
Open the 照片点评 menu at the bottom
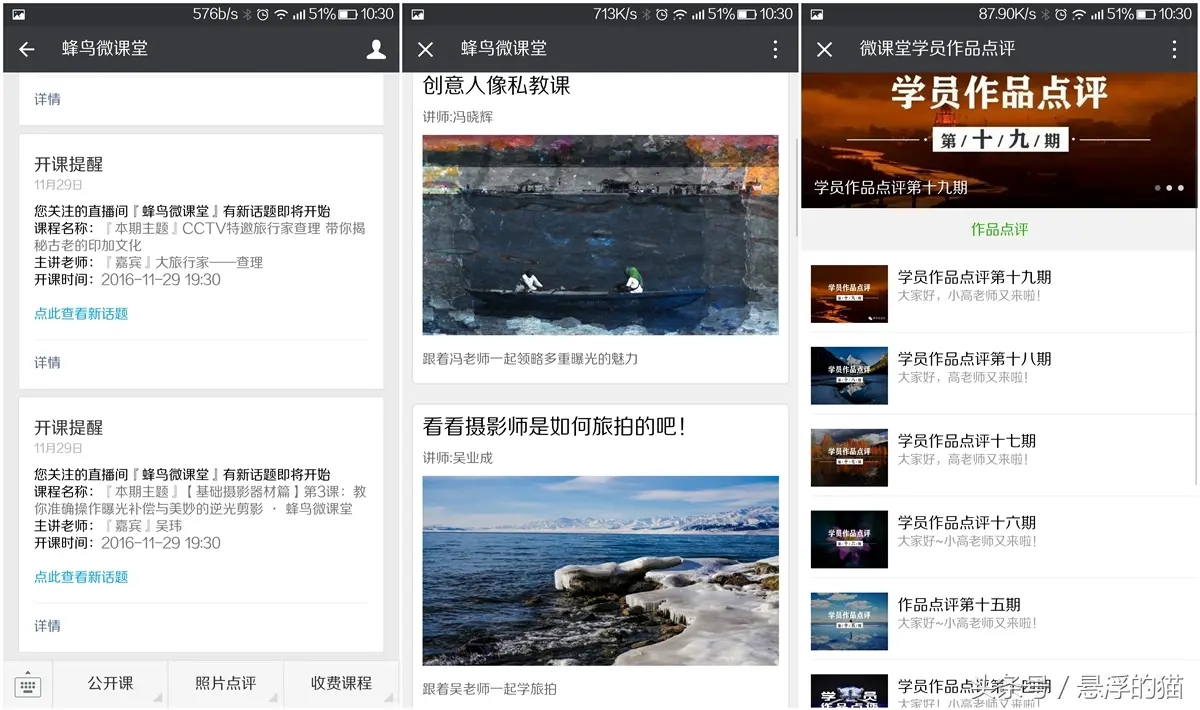[x=225, y=684]
